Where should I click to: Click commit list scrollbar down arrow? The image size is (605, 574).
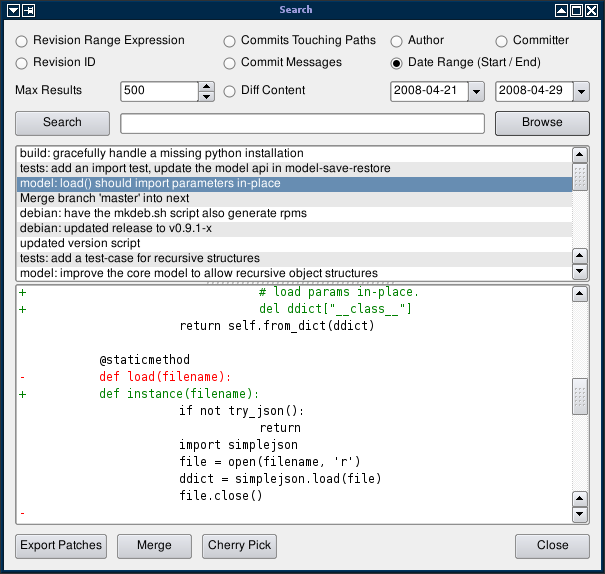tap(580, 271)
